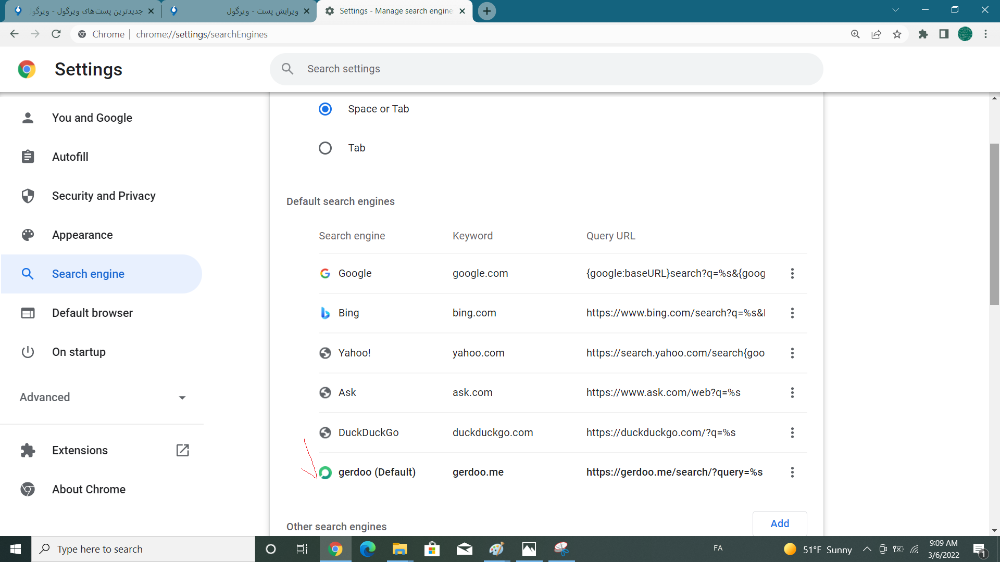
Task: Open the notification center icon
Action: pyautogui.click(x=980, y=549)
